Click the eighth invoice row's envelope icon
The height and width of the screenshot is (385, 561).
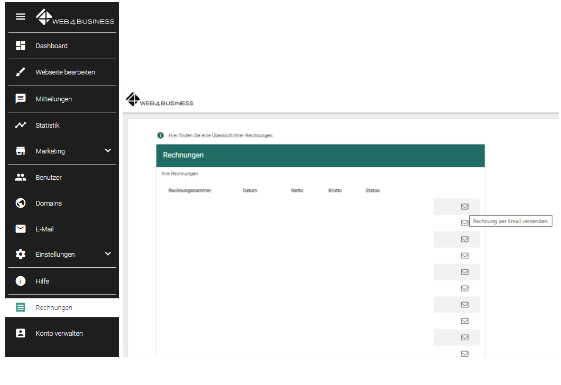click(x=464, y=321)
